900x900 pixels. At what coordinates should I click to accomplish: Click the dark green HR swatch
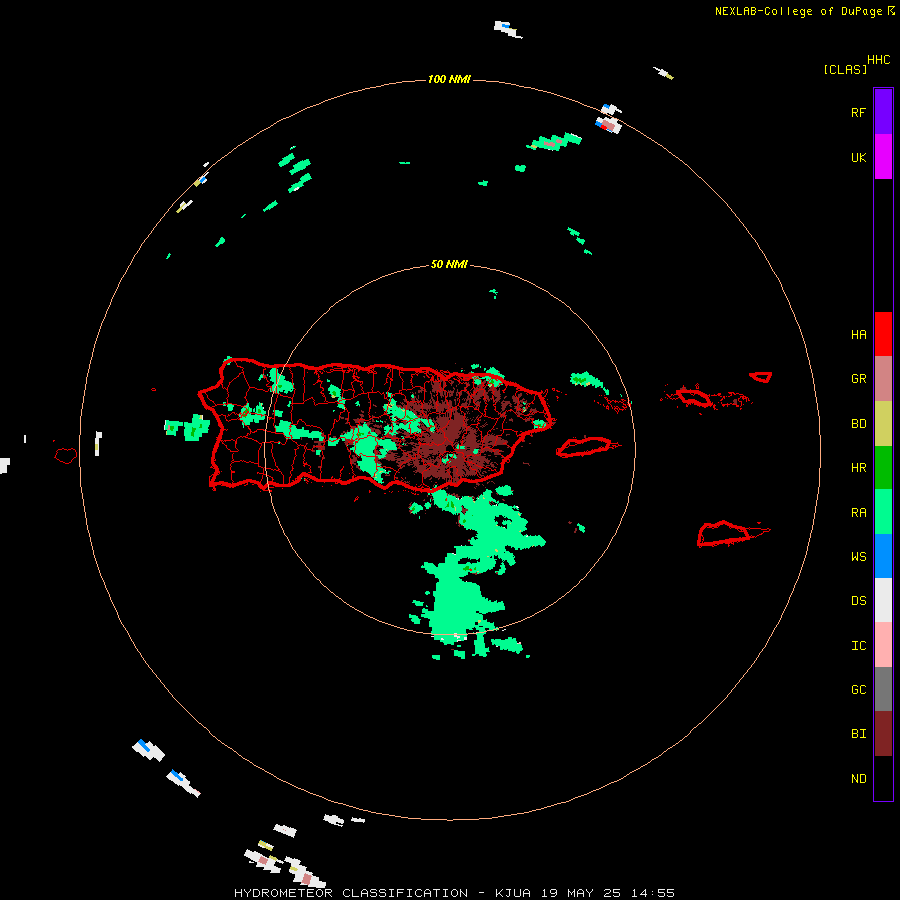point(883,468)
